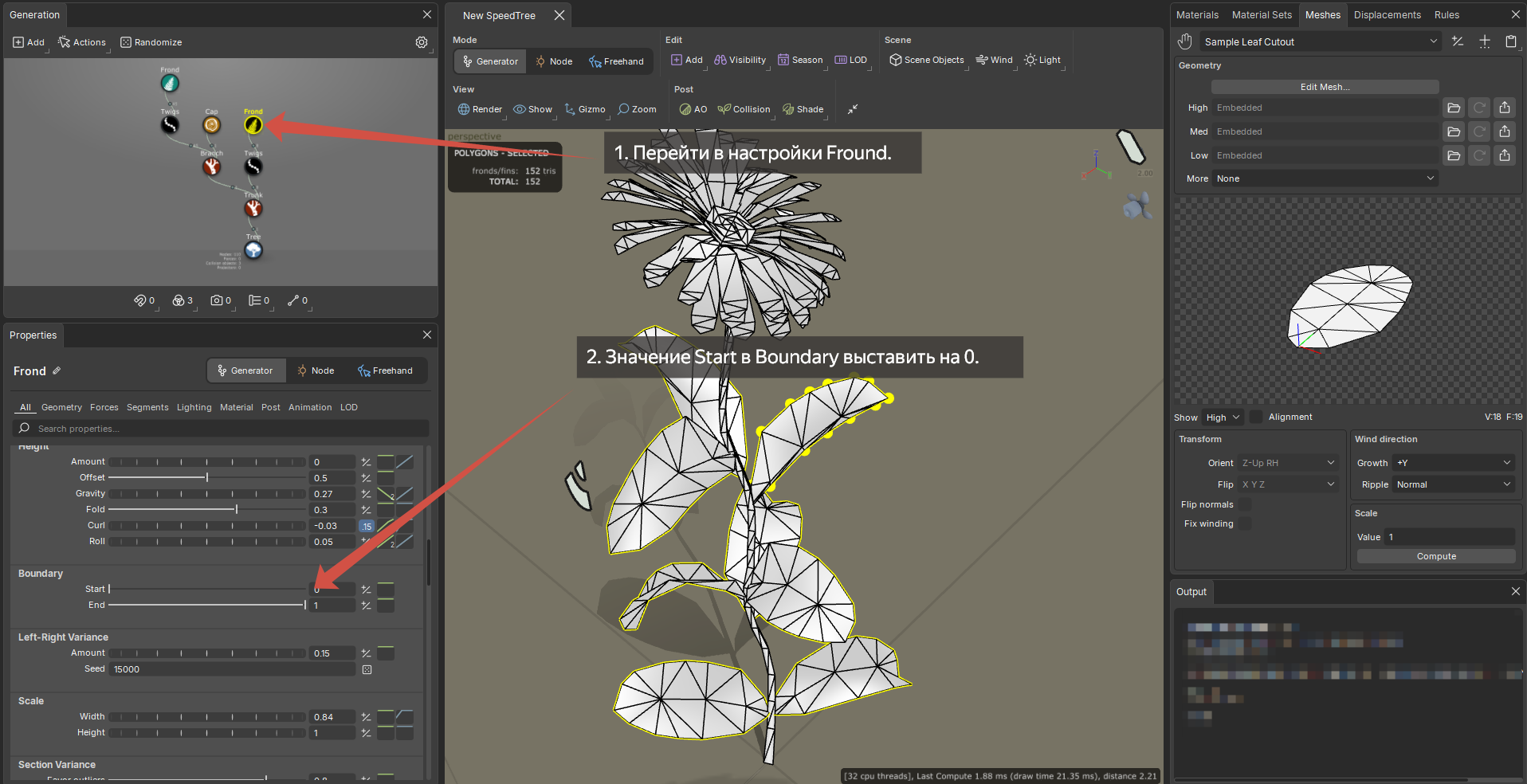Open the Generation panel settings gear
The image size is (1527, 784).
click(x=422, y=42)
